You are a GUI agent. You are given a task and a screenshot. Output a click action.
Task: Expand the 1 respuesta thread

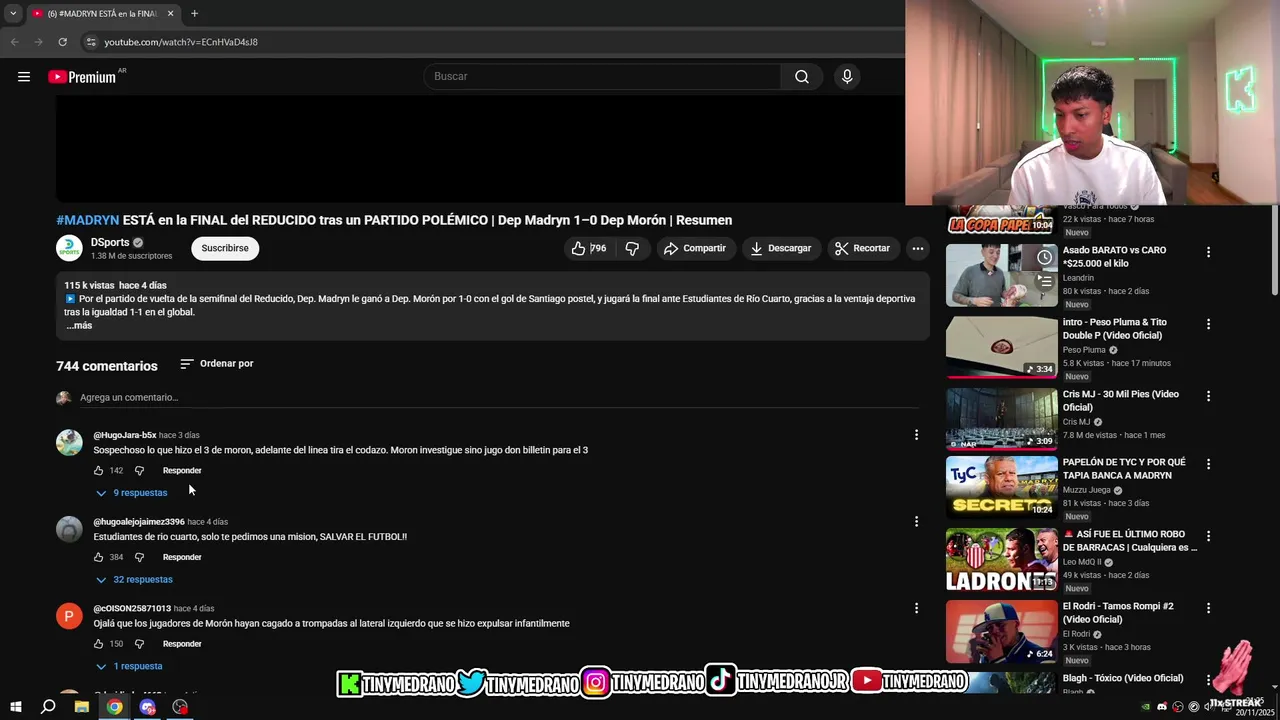[x=129, y=667]
